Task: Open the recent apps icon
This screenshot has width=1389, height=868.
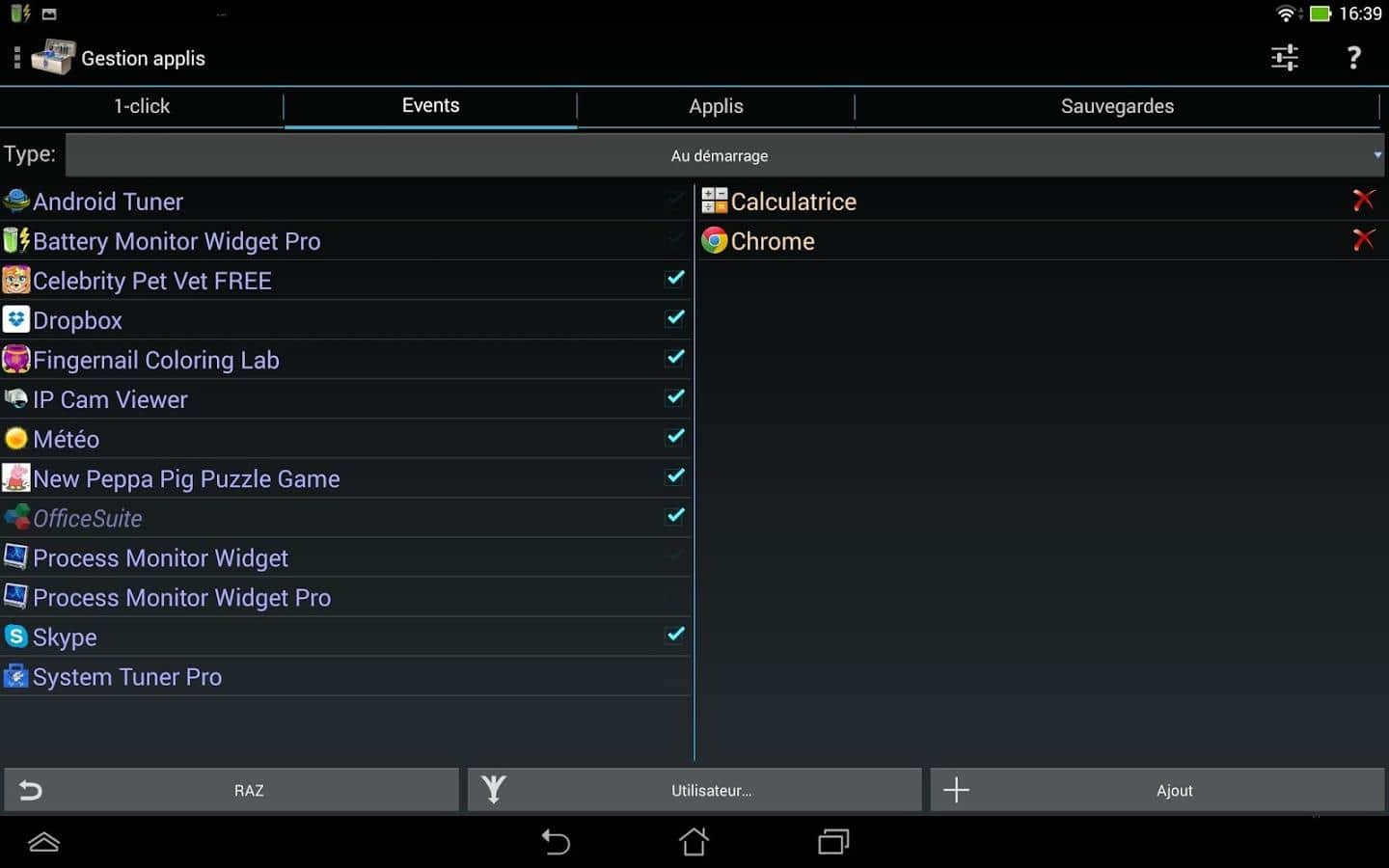Action: click(832, 842)
